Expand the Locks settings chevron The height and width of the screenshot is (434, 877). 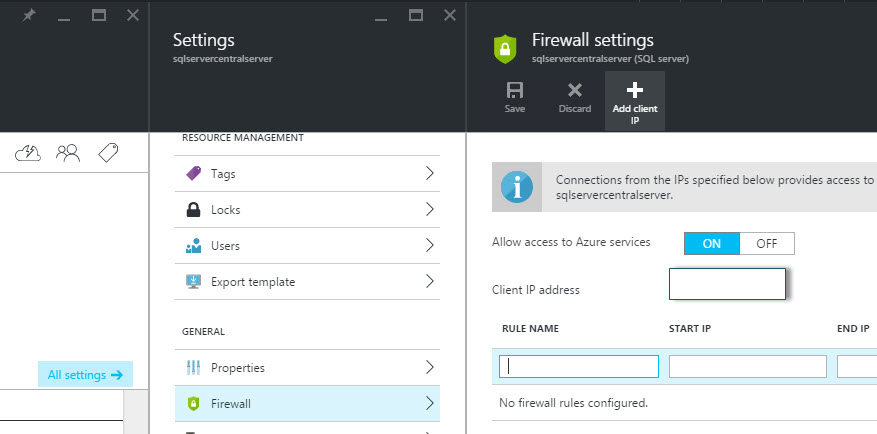point(430,210)
